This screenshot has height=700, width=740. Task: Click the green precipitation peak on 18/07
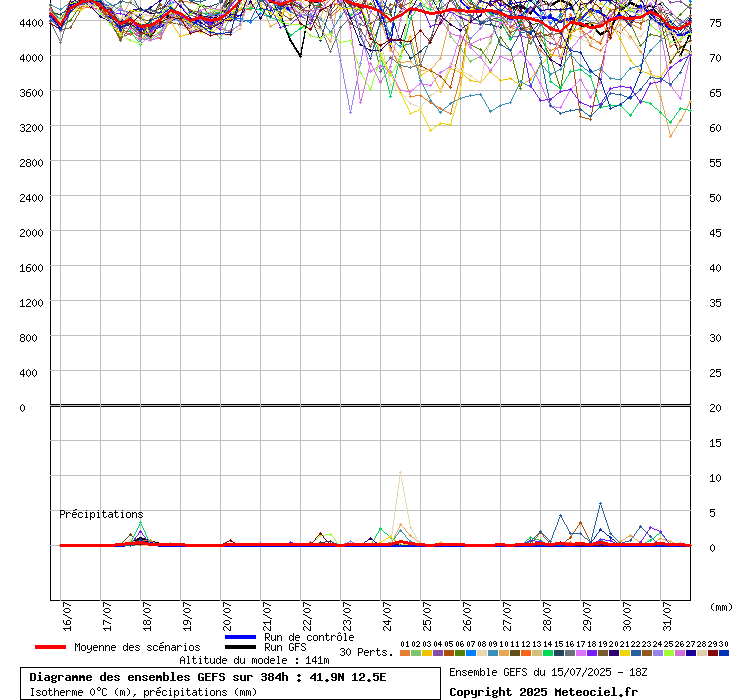click(x=141, y=523)
